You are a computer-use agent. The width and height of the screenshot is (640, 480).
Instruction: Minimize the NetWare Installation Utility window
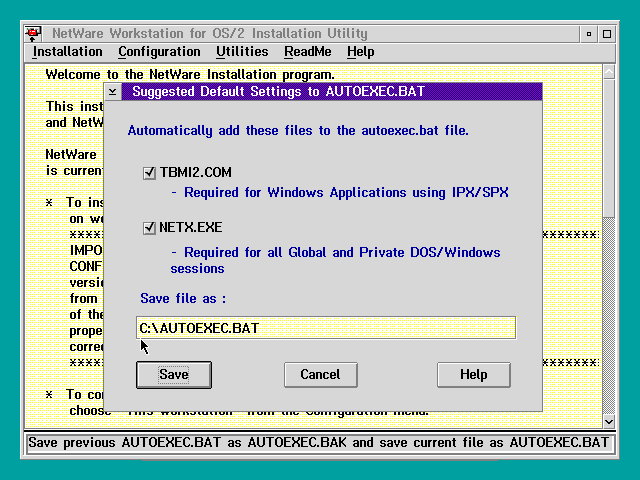(589, 34)
